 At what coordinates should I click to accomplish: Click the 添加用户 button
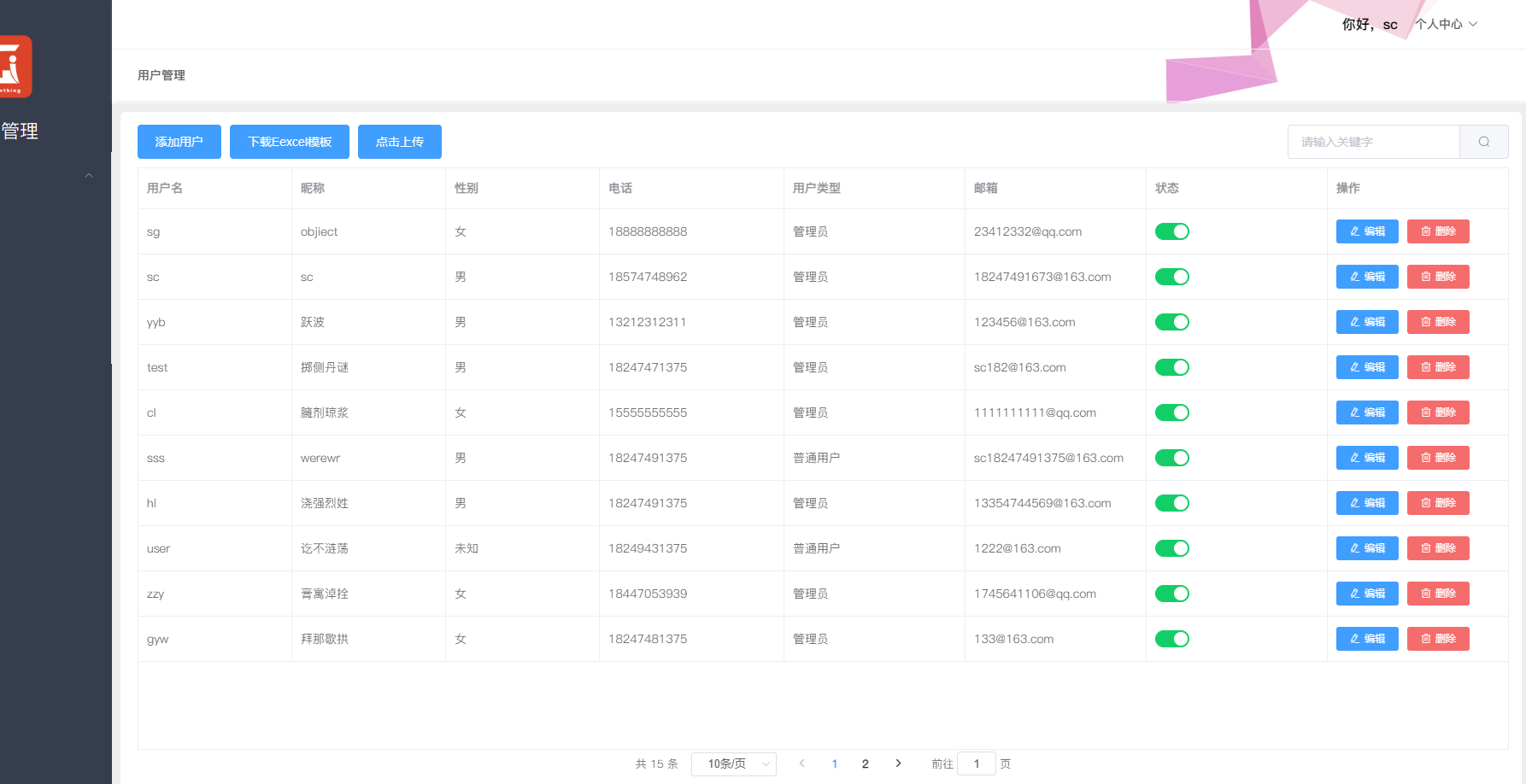(179, 142)
